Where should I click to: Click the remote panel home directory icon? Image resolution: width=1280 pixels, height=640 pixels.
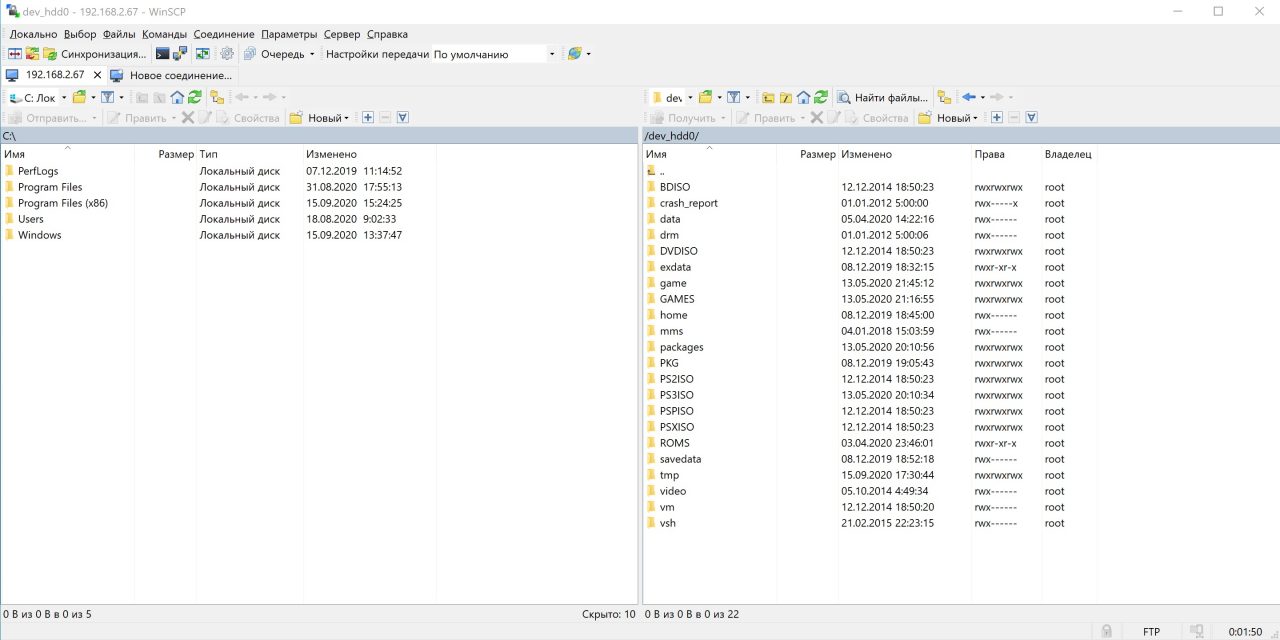coord(804,97)
